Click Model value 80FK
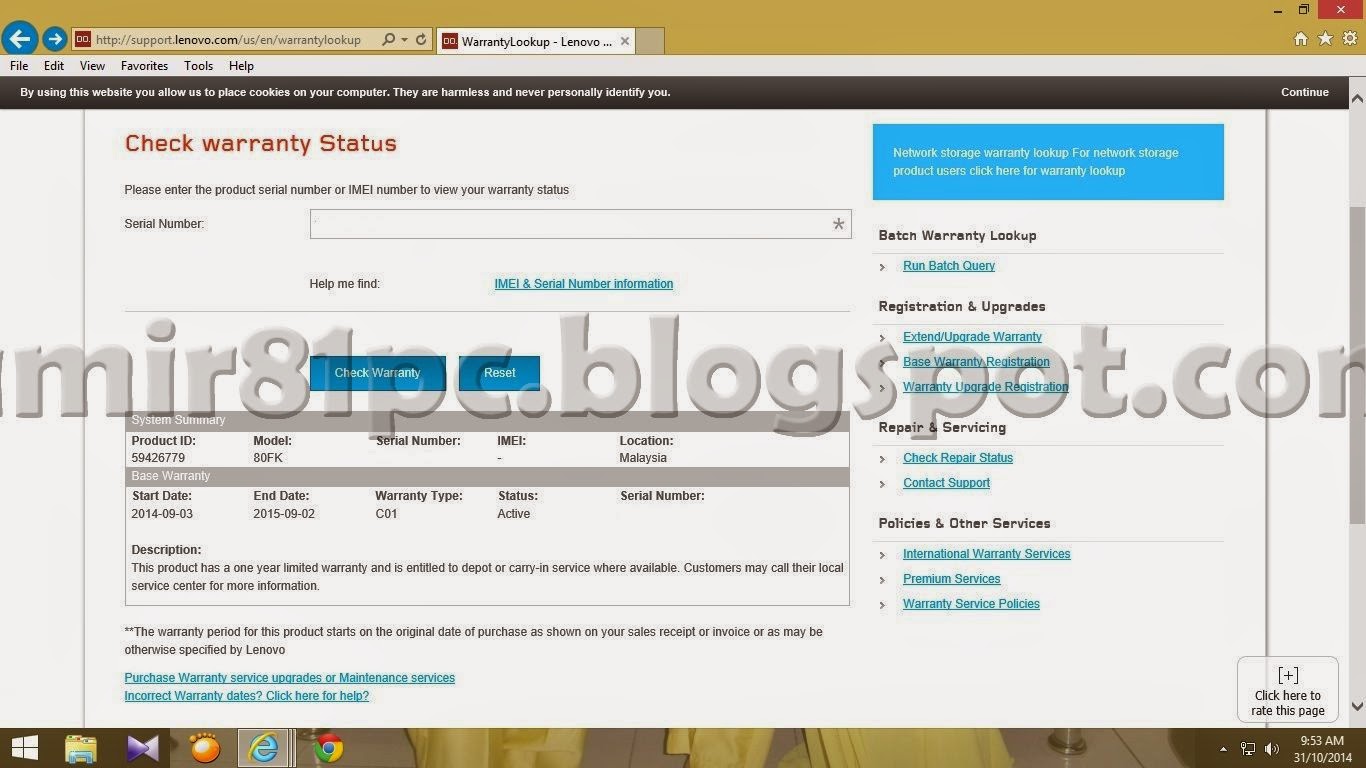This screenshot has height=768, width=1366. 268,458
